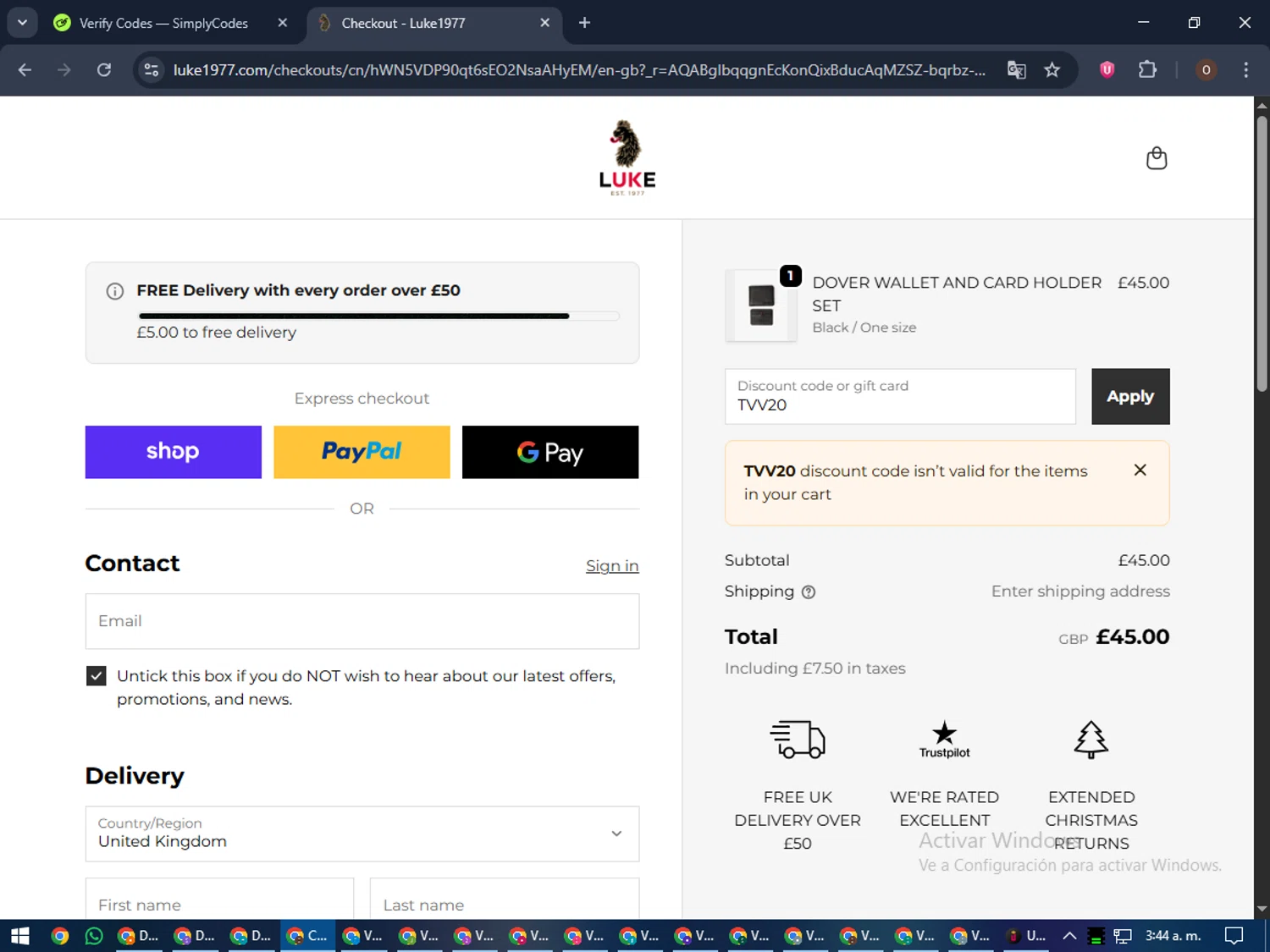Check out with PayPal

tap(362, 452)
